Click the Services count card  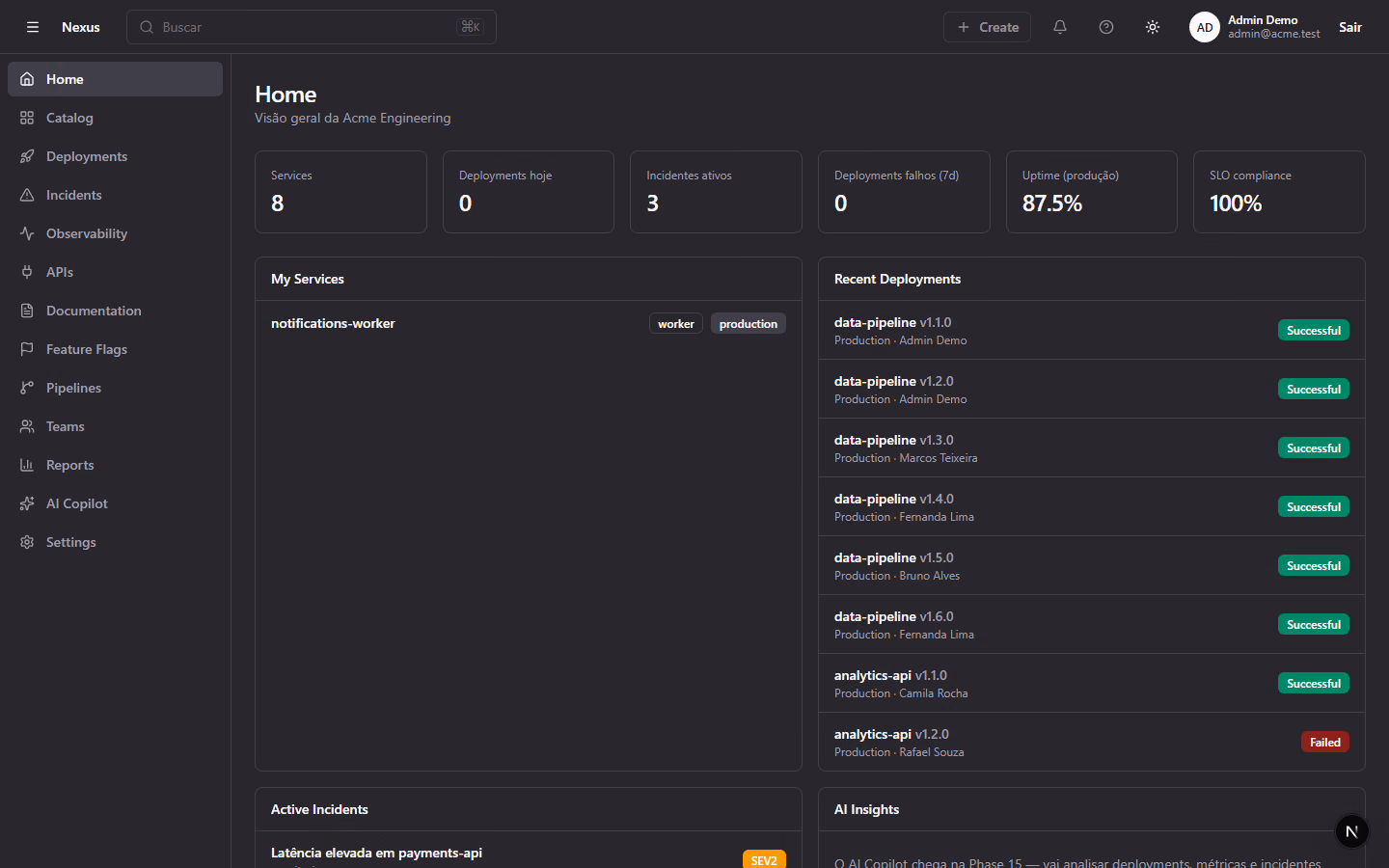[340, 192]
